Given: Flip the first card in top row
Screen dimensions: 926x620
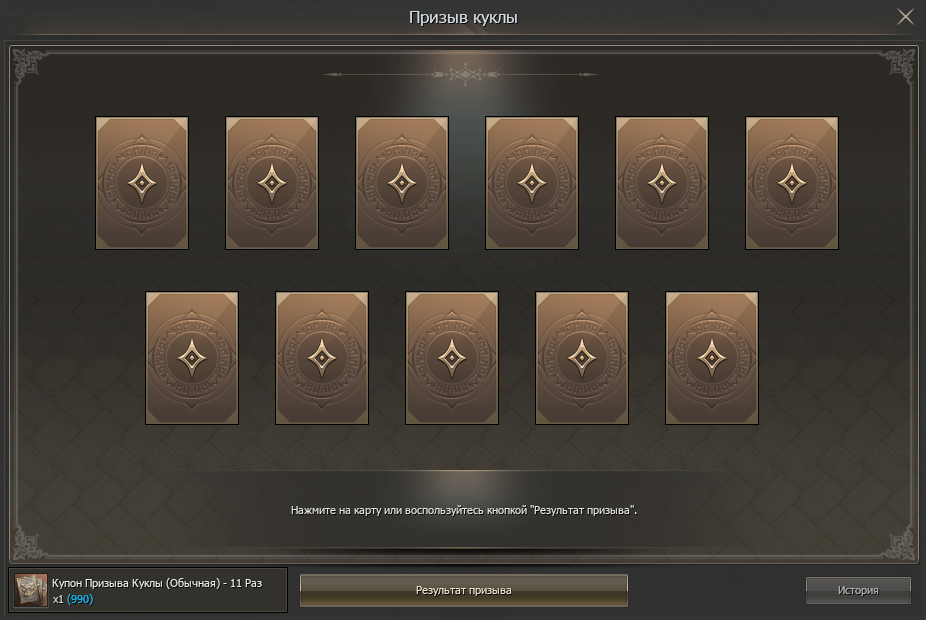Looking at the screenshot, I should 142,183.
